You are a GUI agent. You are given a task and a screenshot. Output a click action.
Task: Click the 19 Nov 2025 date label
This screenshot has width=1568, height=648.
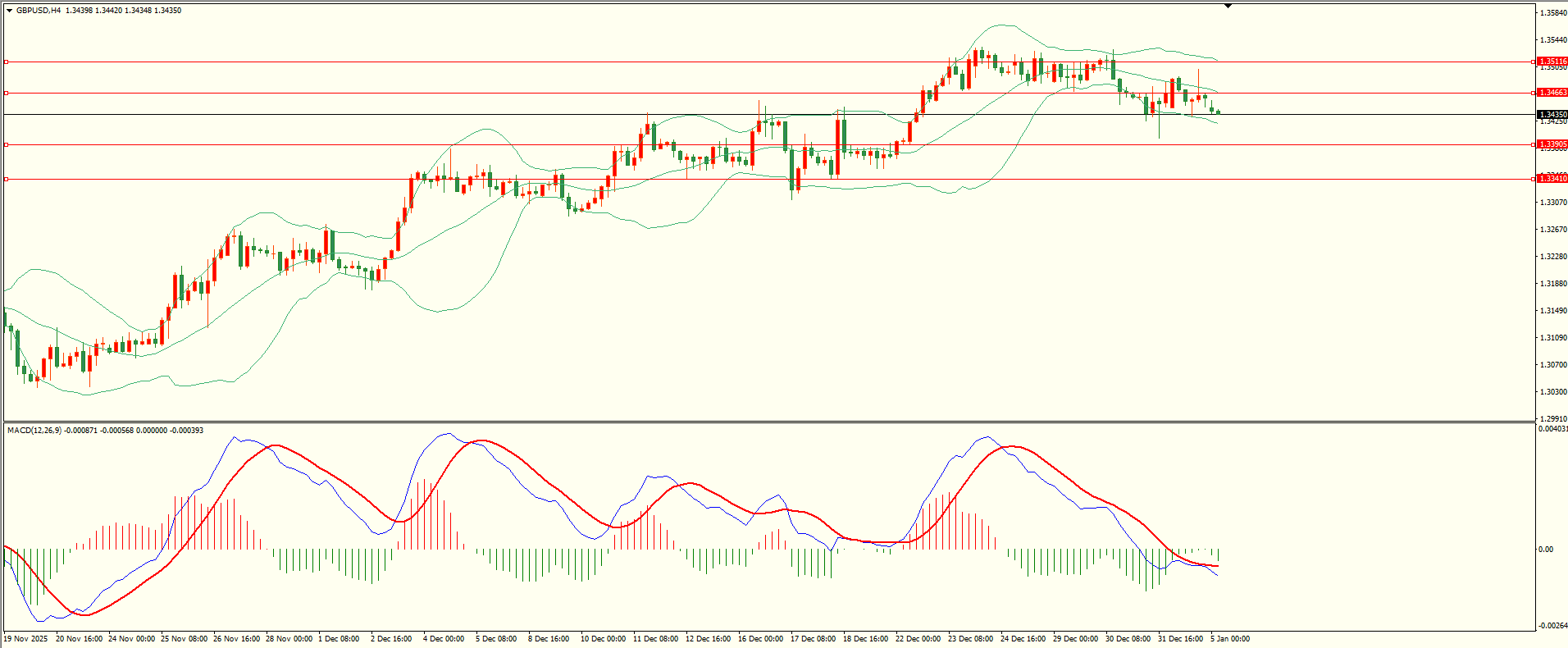[25, 638]
